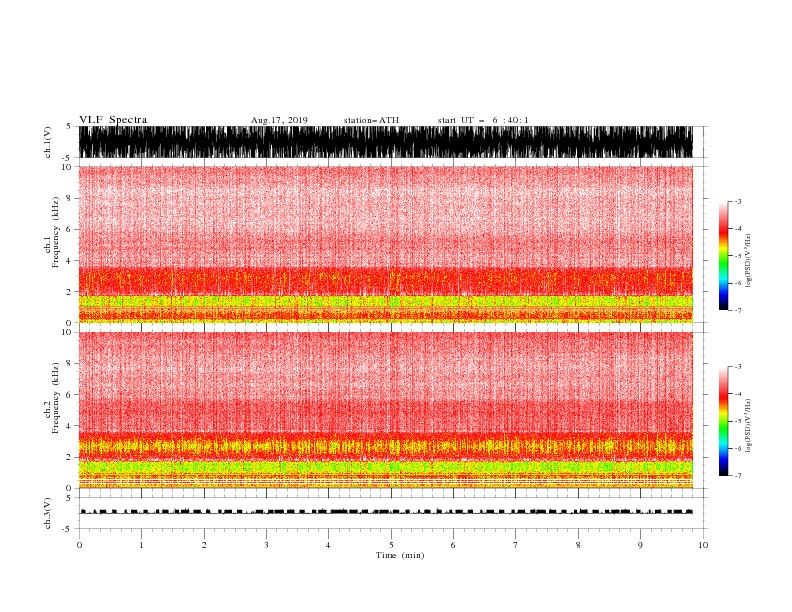This screenshot has height=612, width=792.
Task: Click the color scale bar beside ch.1 spectrogram
Action: point(723,256)
